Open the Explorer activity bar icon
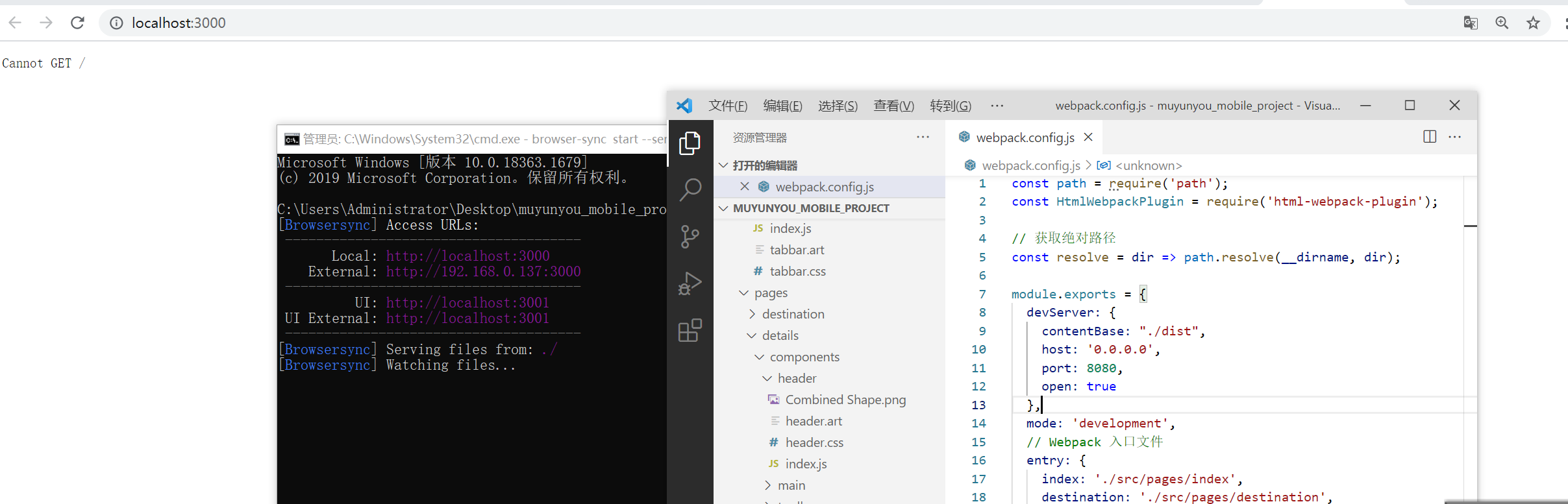 click(x=690, y=143)
